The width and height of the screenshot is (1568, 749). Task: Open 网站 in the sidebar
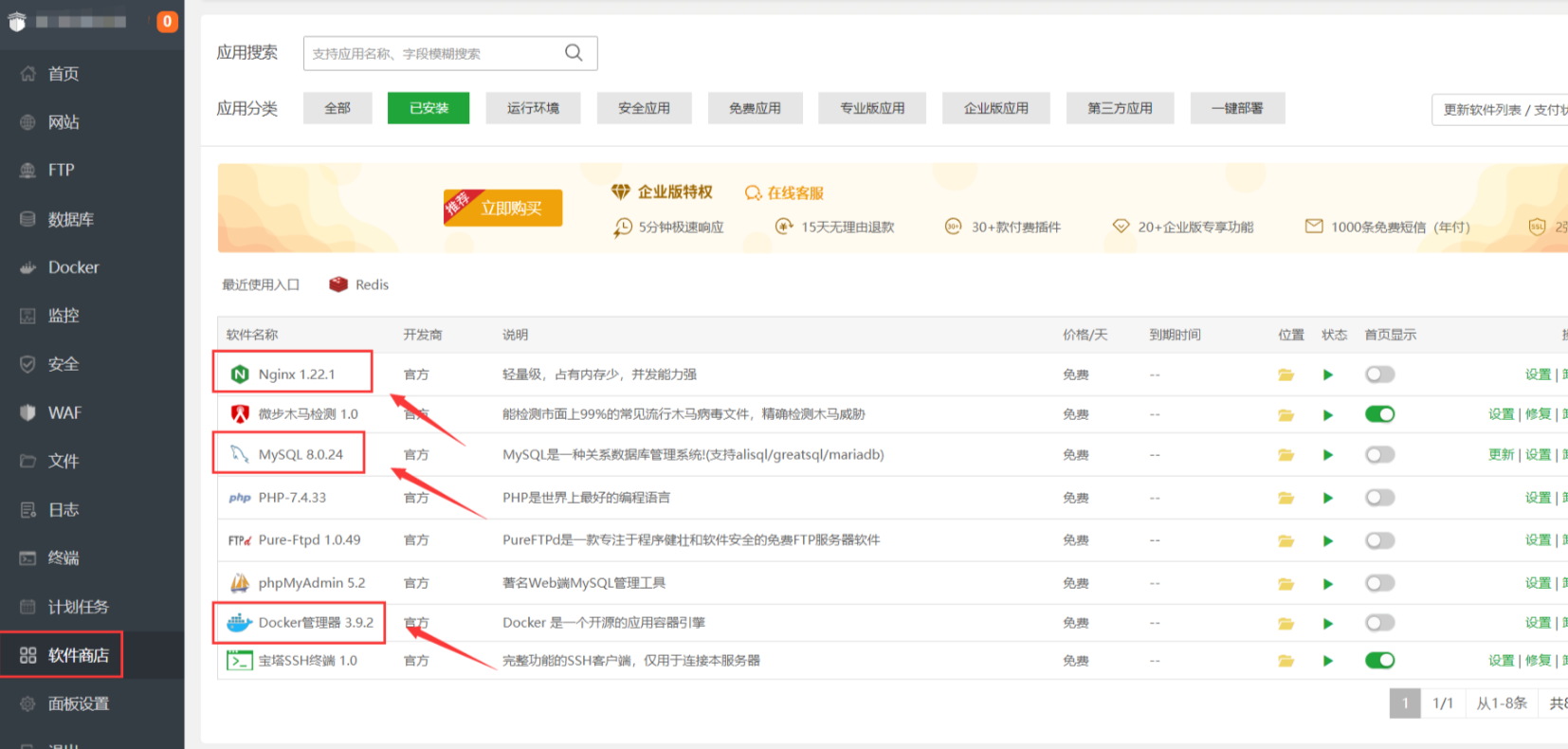click(x=92, y=122)
